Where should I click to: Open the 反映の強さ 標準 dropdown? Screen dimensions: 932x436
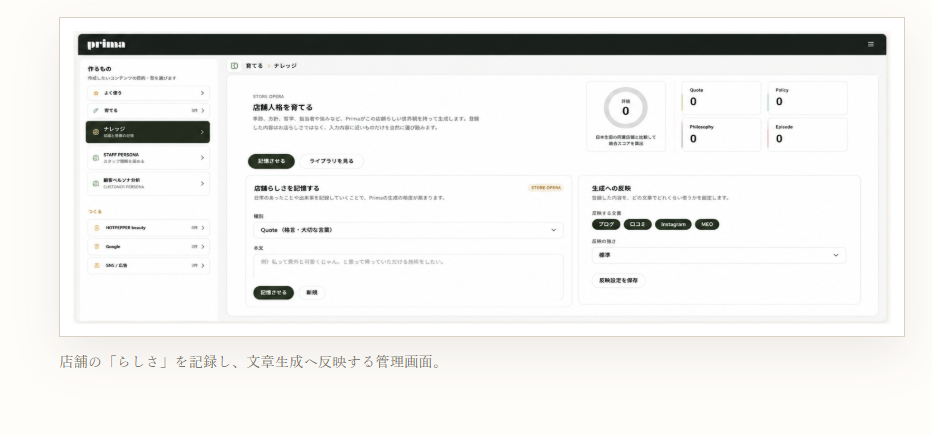pyautogui.click(x=719, y=255)
